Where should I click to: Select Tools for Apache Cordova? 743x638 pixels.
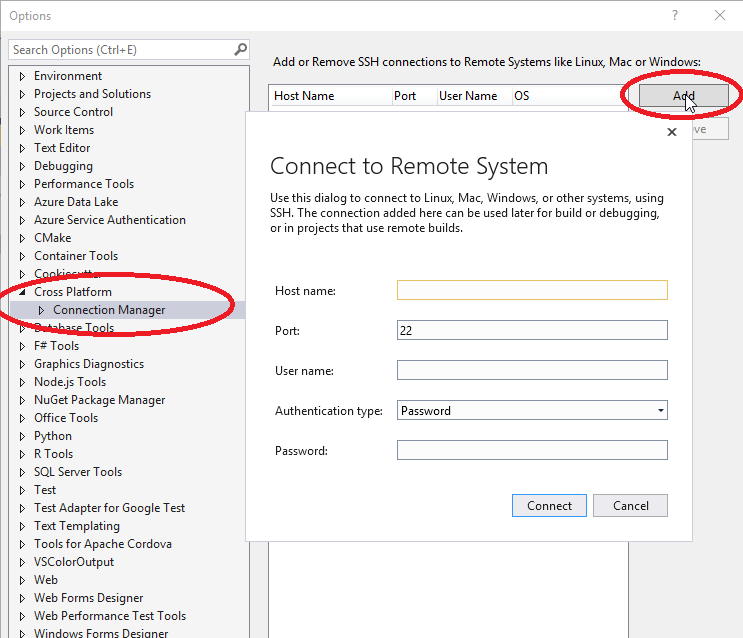[x=103, y=544]
